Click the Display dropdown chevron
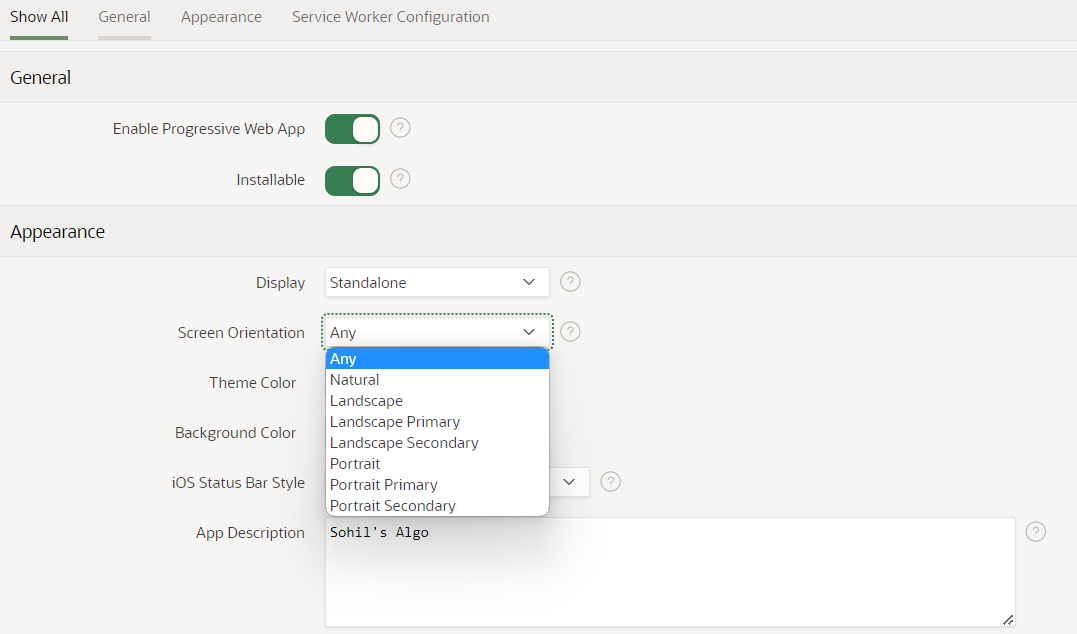Image resolution: width=1077 pixels, height=634 pixels. (529, 282)
